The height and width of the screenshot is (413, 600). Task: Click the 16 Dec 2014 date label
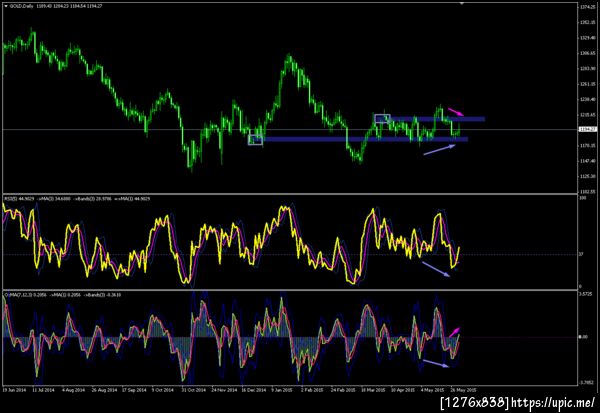coord(254,390)
